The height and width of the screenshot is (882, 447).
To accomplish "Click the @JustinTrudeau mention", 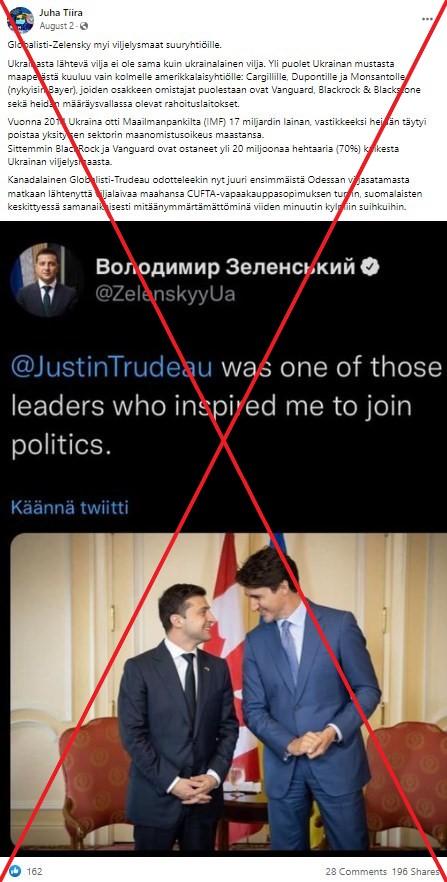I will [x=112, y=368].
